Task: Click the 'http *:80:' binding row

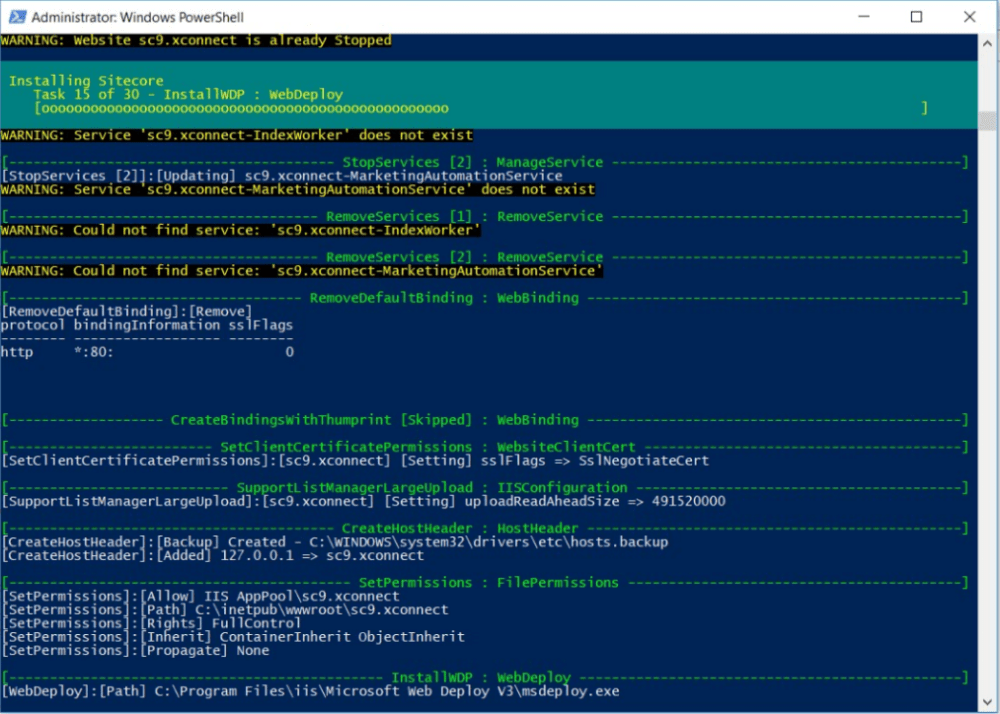Action: pos(147,352)
